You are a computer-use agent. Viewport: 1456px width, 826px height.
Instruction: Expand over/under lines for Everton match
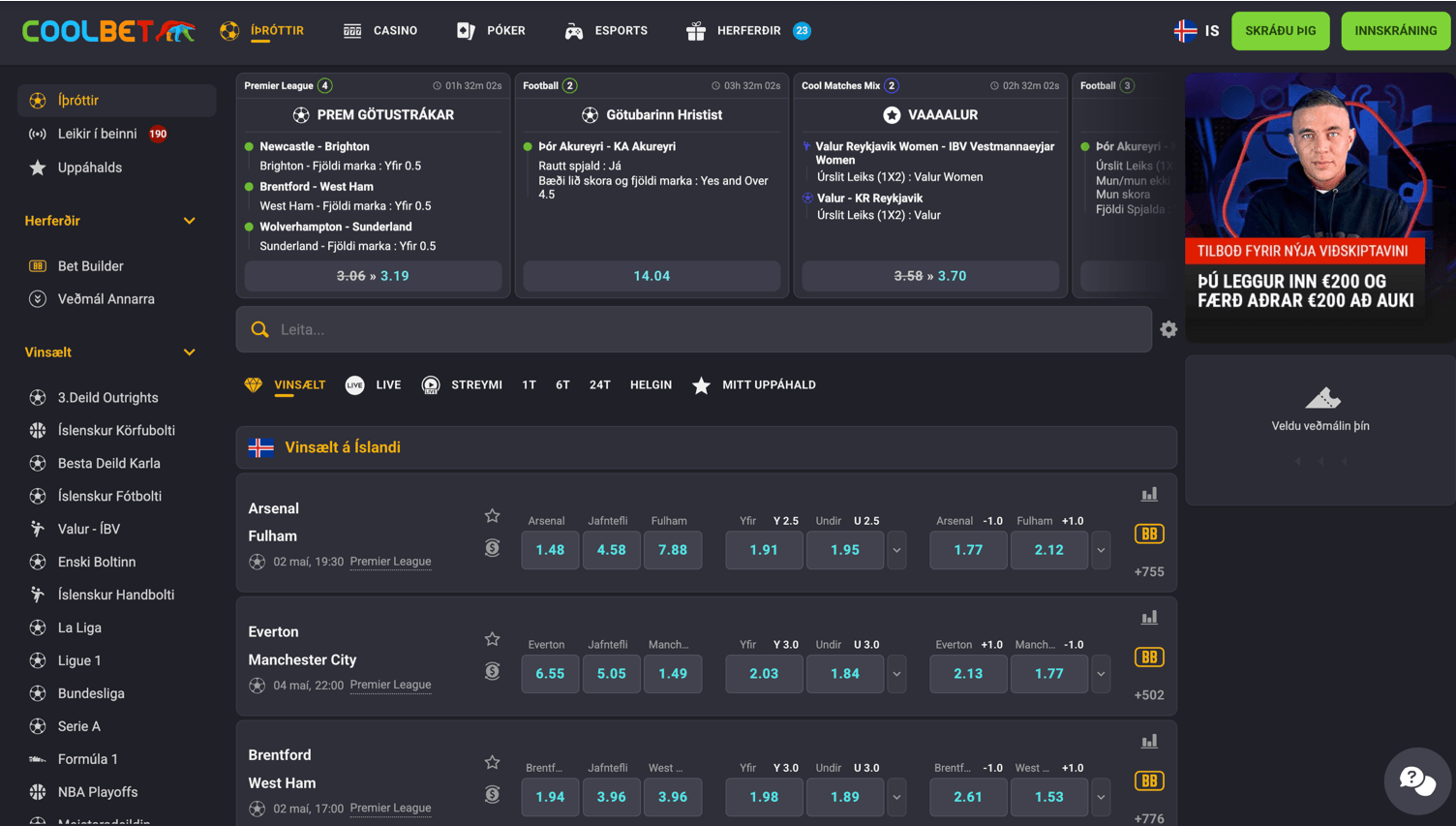pos(896,674)
